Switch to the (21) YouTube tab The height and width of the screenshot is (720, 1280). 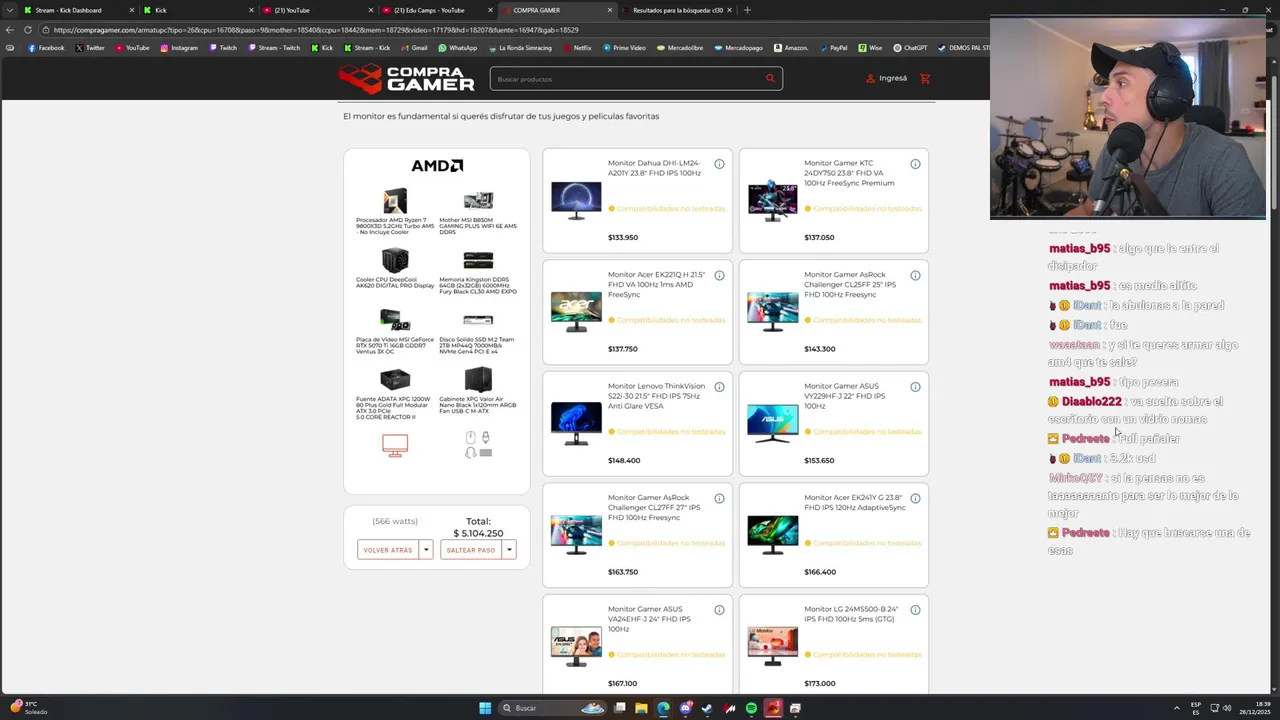click(318, 10)
